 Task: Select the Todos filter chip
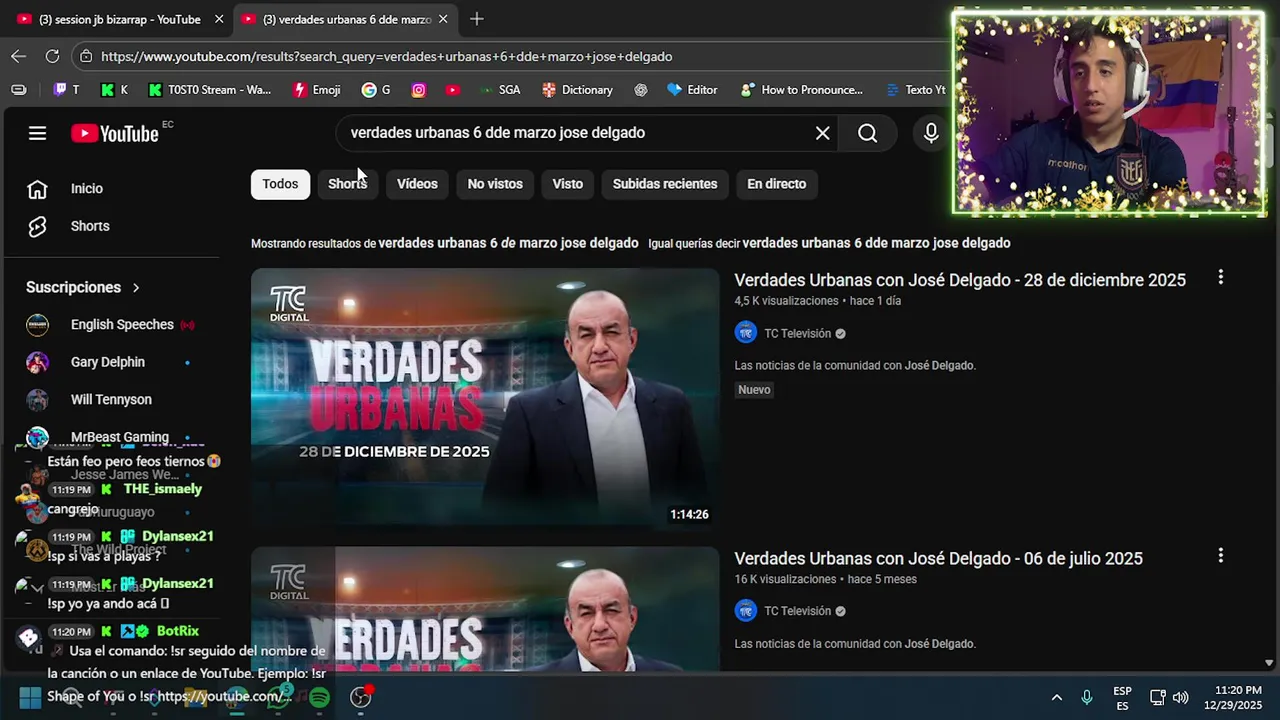pos(280,184)
